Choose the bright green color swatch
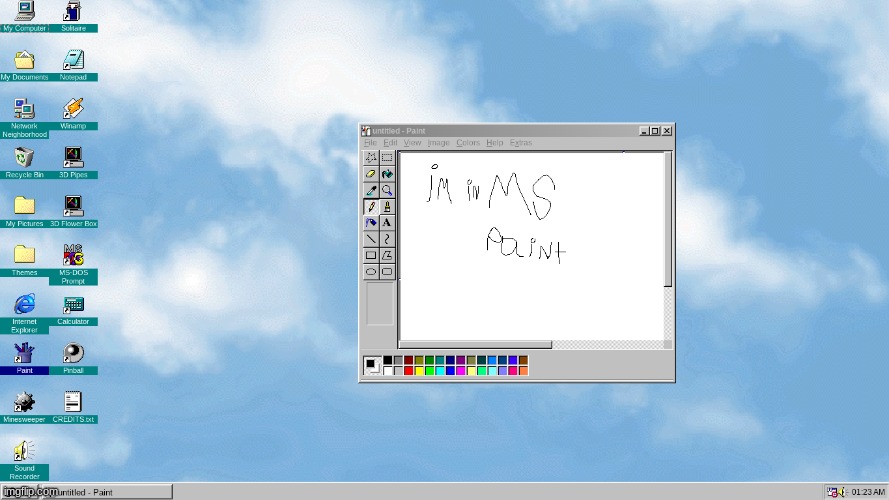The height and width of the screenshot is (500, 889). point(429,371)
